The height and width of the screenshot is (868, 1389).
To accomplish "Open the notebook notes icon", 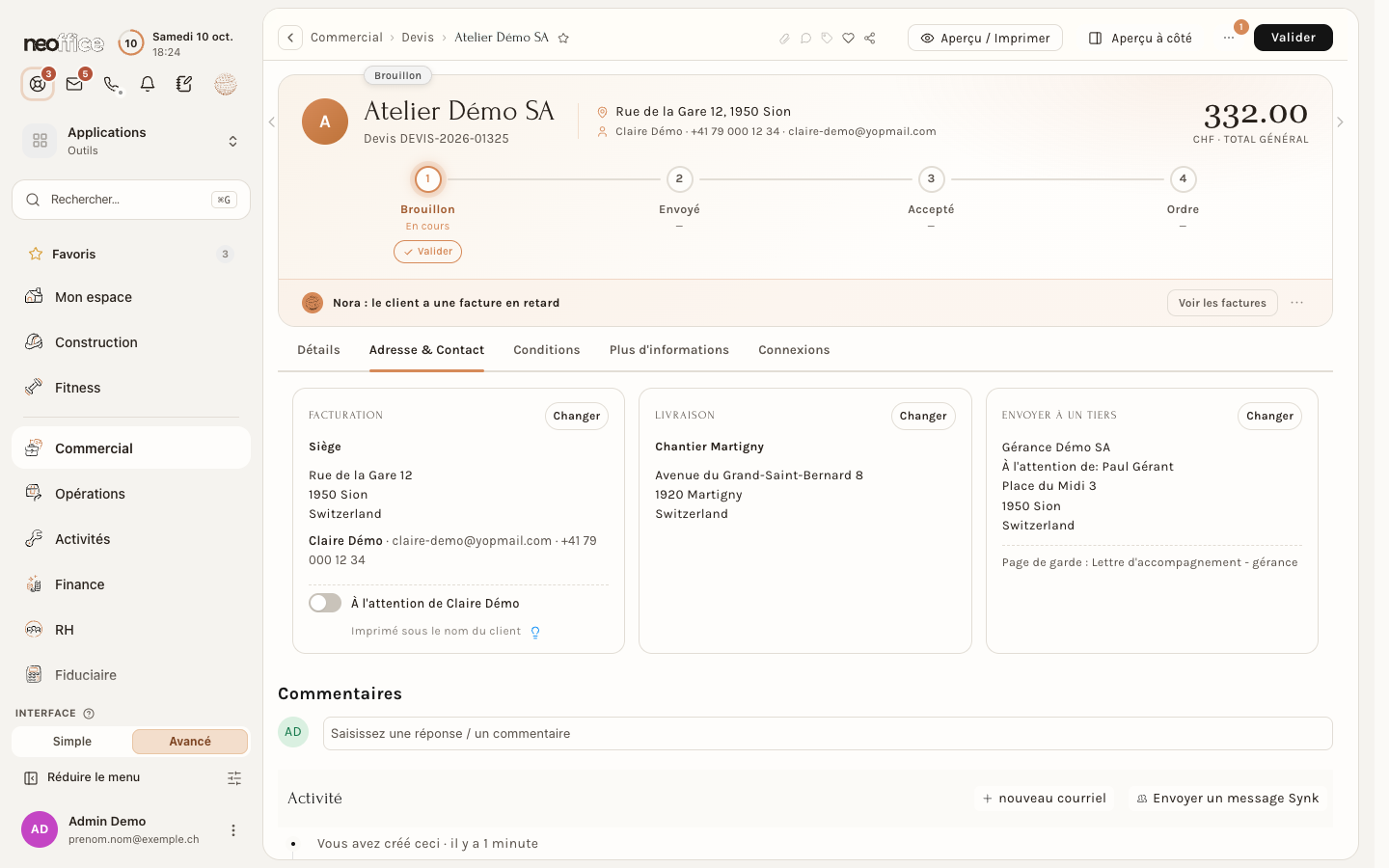I will point(184,84).
